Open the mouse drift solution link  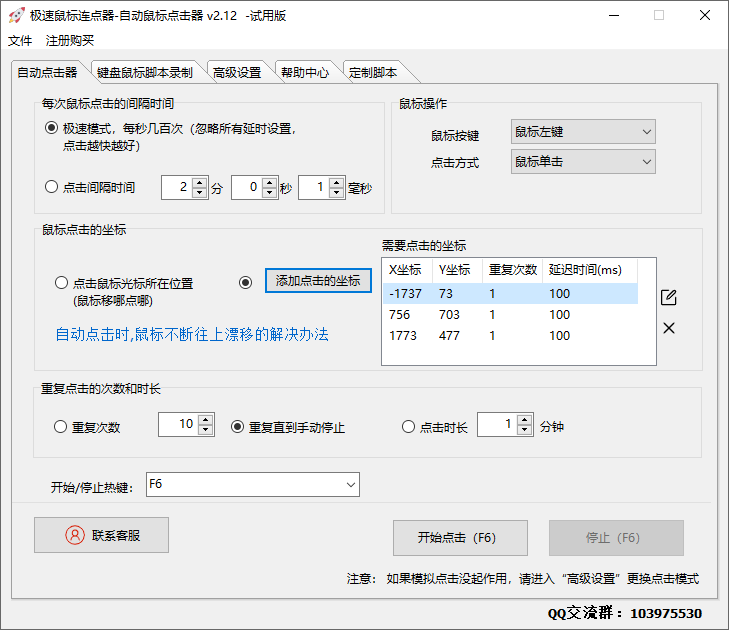[192, 334]
